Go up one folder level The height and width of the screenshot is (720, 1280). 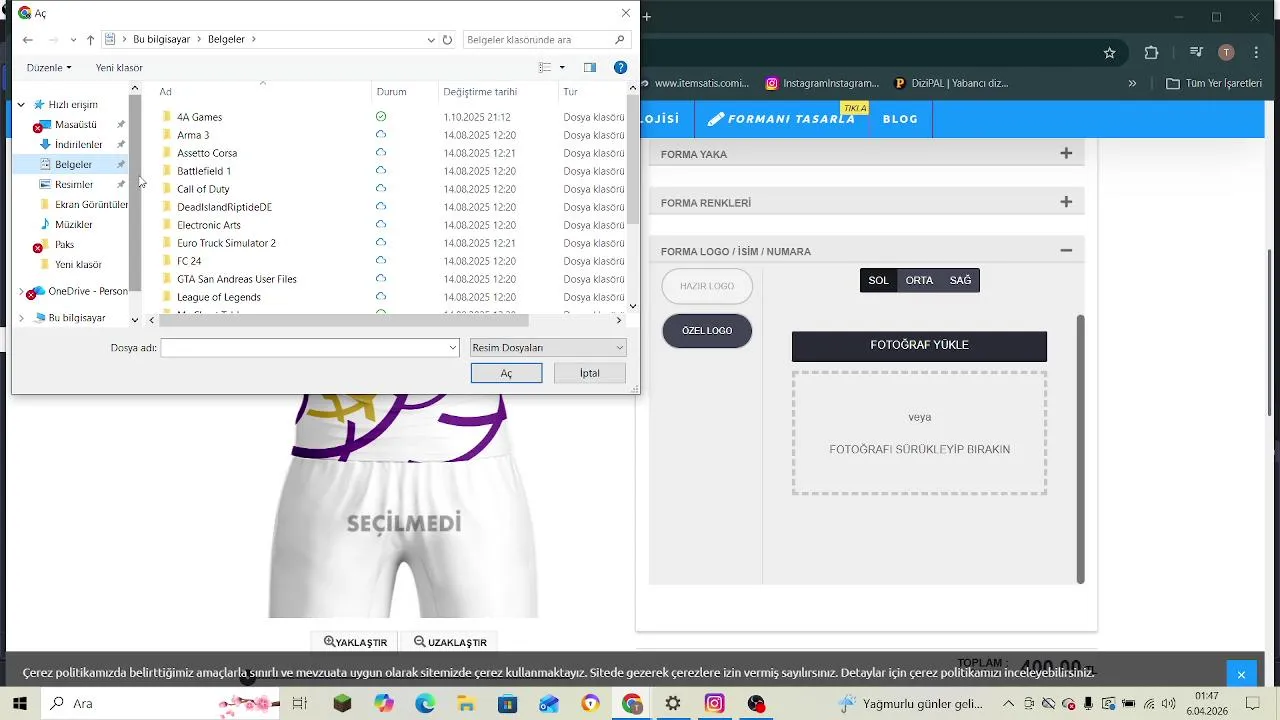pos(90,40)
